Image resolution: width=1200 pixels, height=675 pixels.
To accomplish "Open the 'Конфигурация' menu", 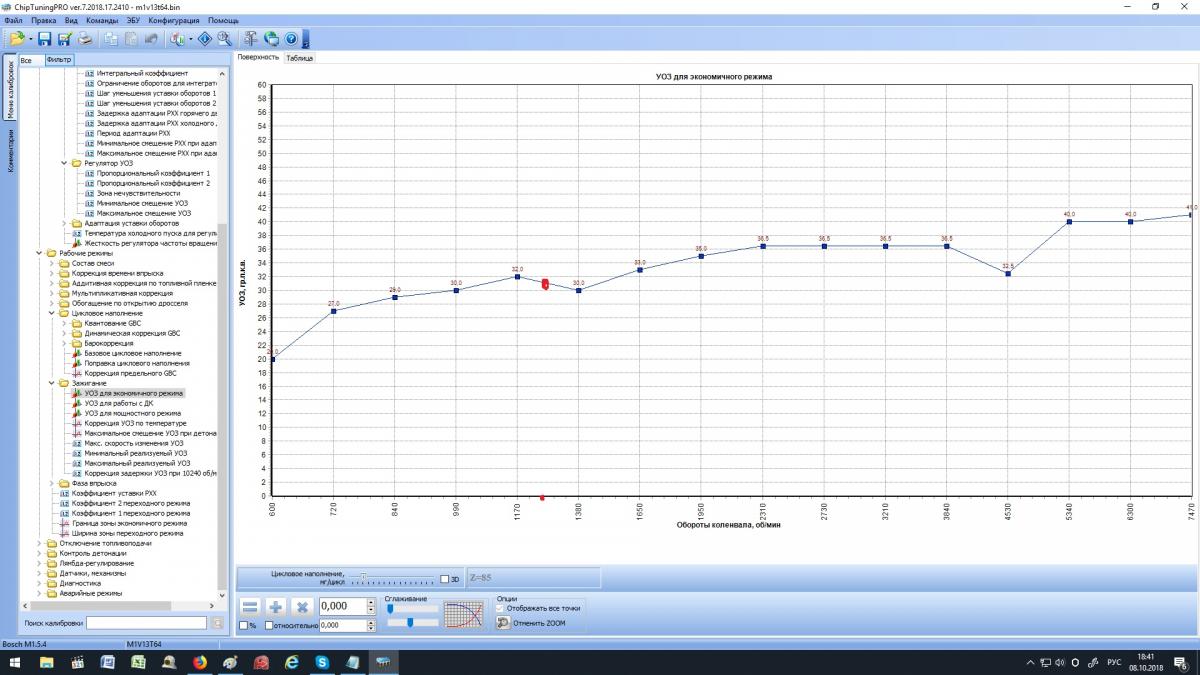I will click(x=174, y=20).
